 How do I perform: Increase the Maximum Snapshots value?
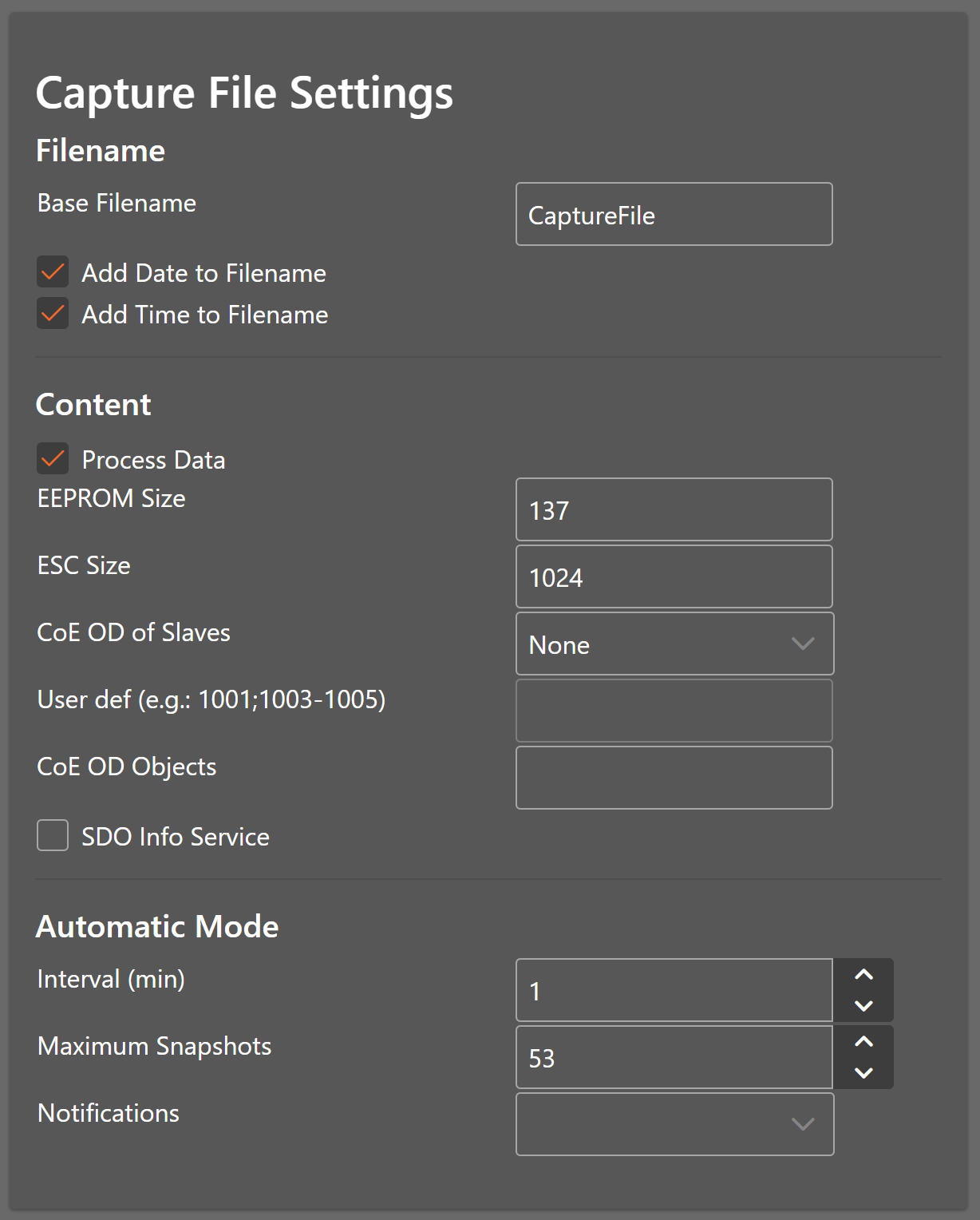click(x=863, y=1042)
